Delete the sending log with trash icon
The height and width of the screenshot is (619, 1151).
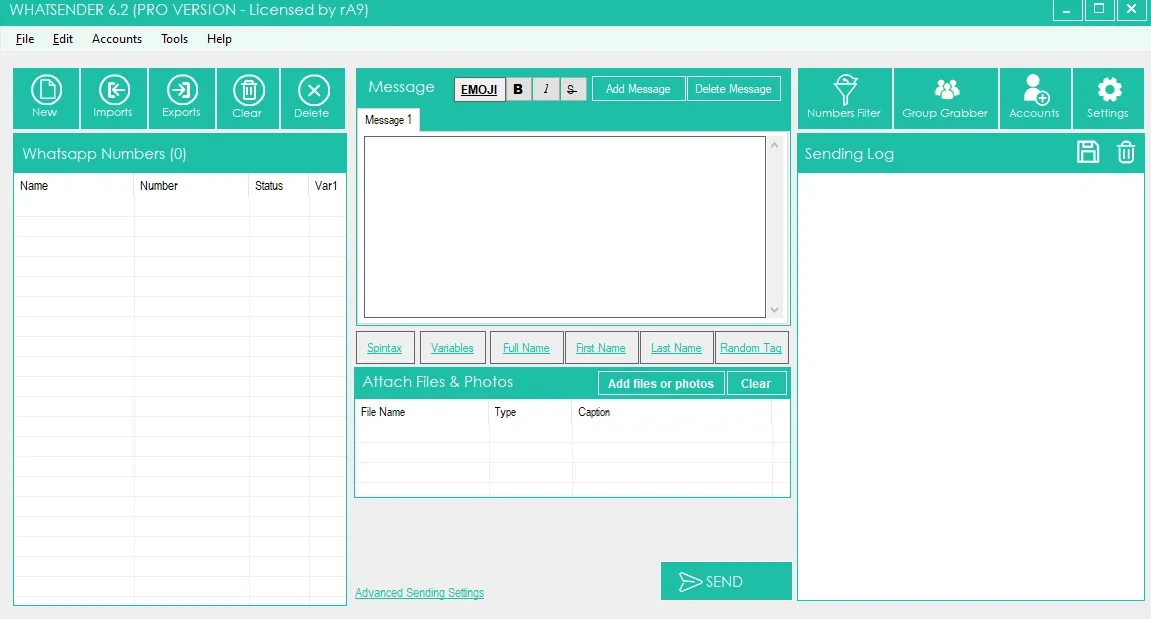click(x=1126, y=153)
